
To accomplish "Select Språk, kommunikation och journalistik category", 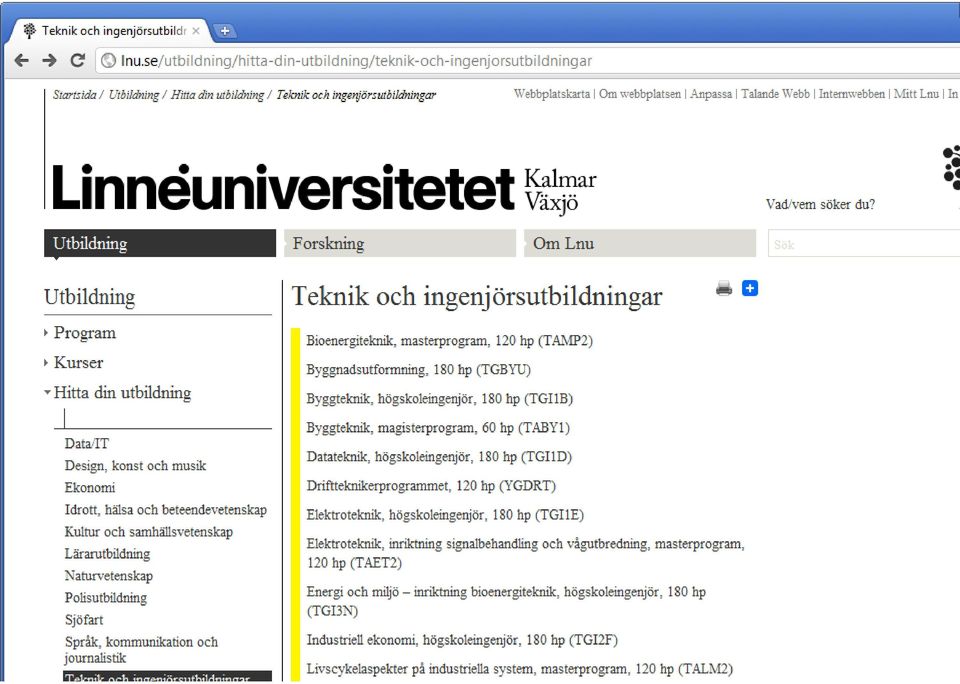I will click(141, 650).
